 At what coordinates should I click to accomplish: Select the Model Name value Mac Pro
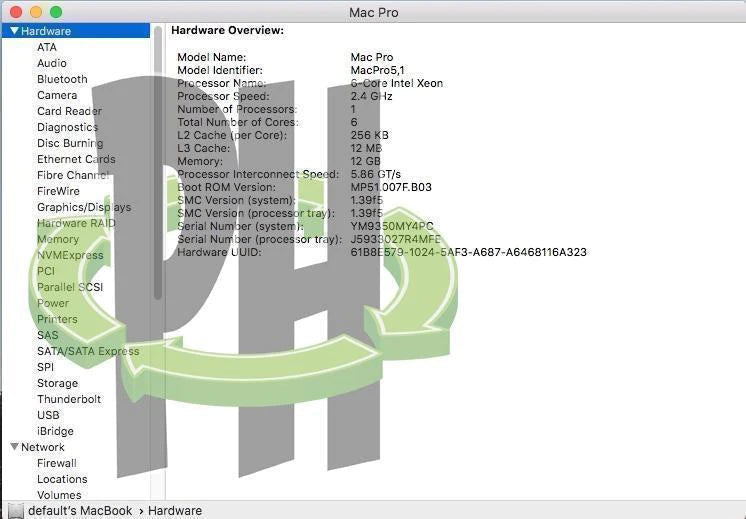coord(372,57)
